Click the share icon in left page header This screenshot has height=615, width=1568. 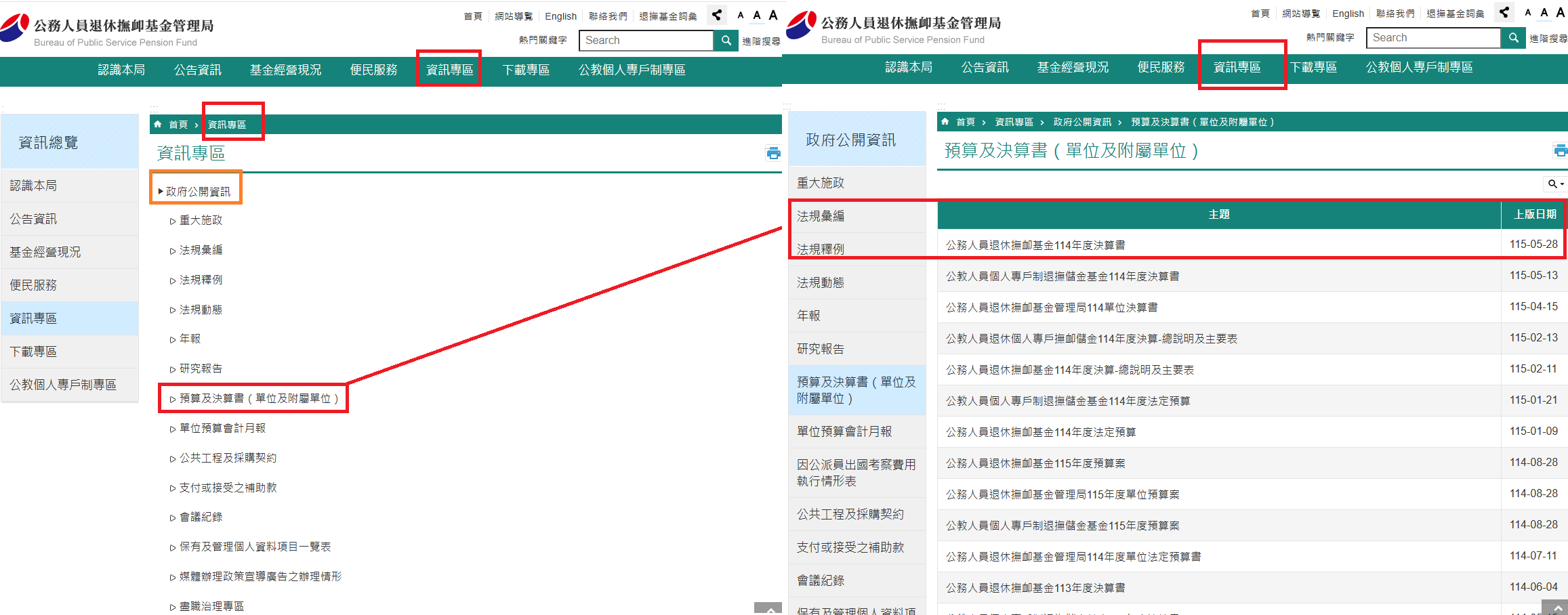716,15
